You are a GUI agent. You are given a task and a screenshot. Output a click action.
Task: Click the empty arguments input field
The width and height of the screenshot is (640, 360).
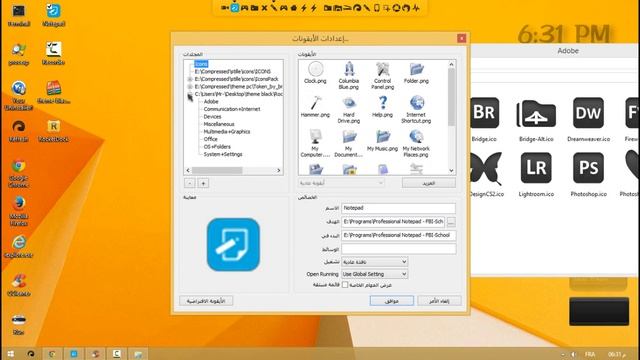pos(398,249)
